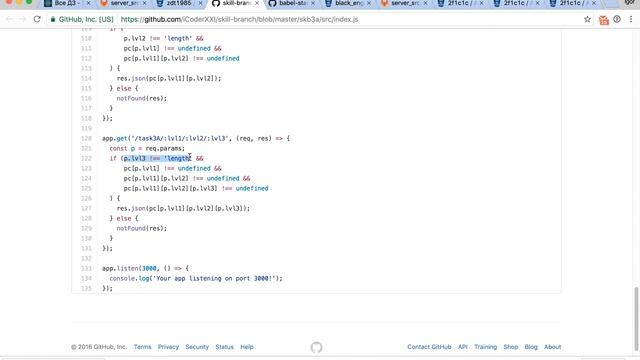
Task: Open the Chrome three-dot menu
Action: tap(631, 19)
